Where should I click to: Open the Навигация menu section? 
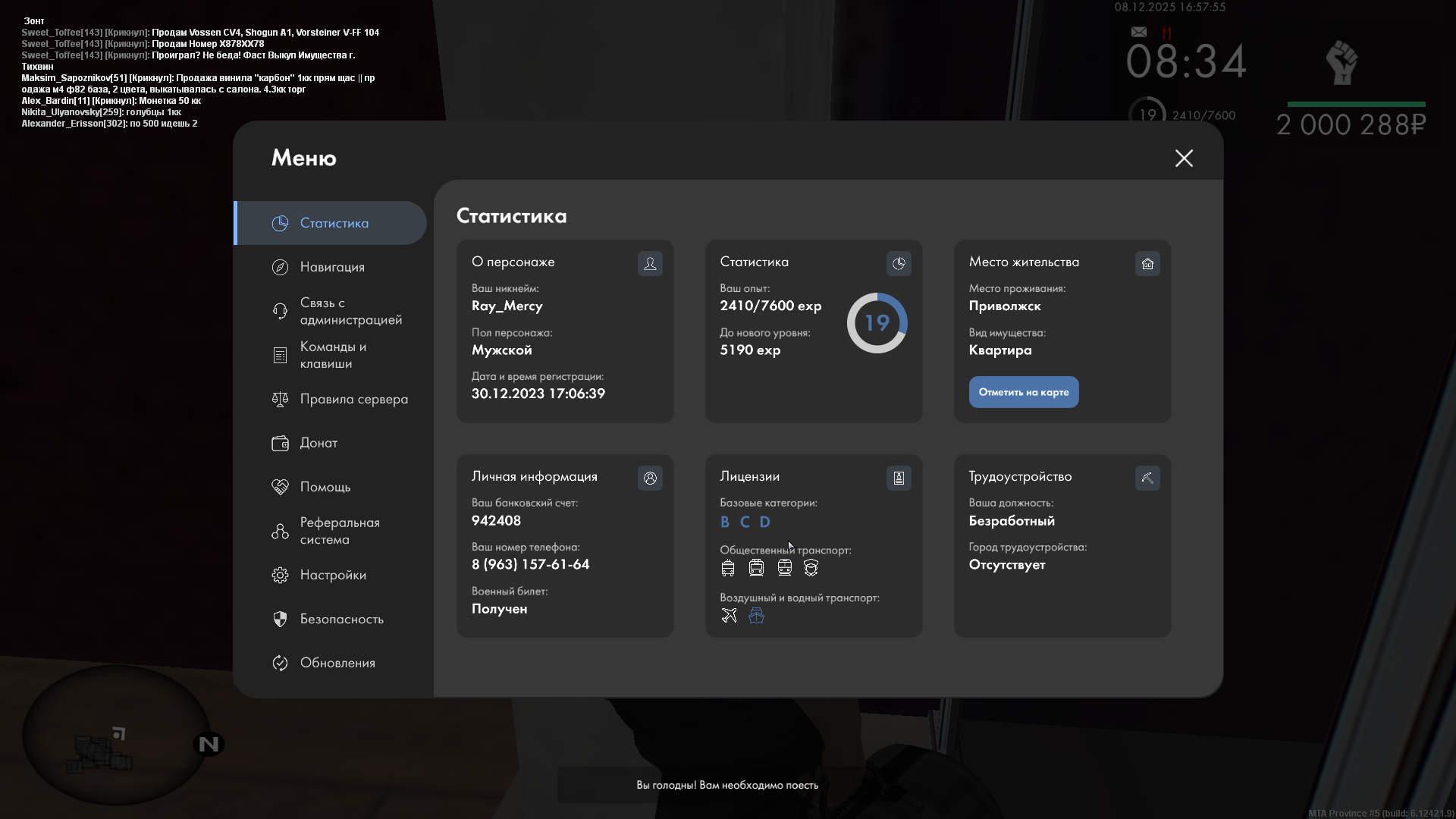(332, 267)
